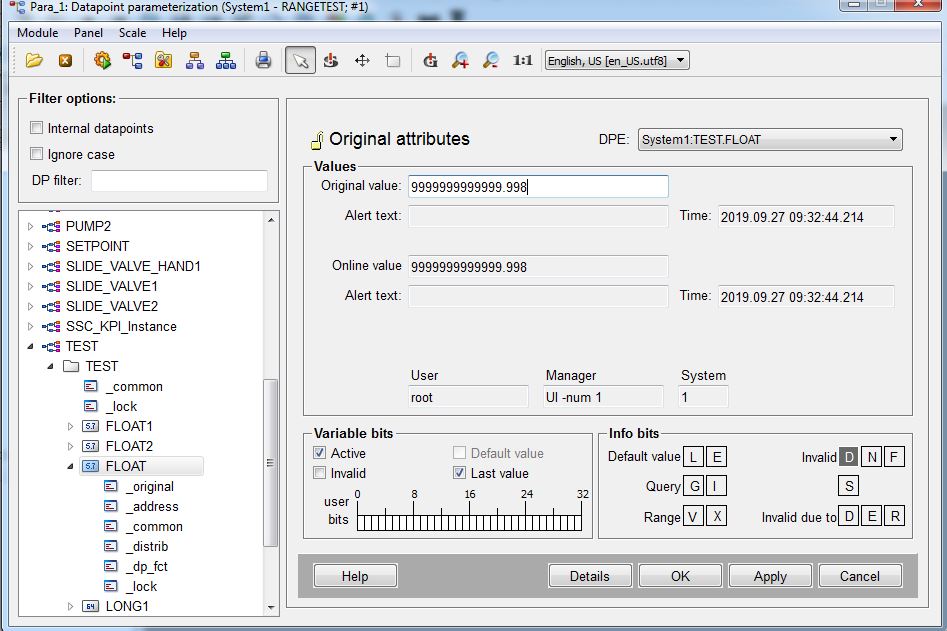Uncheck the Active variable bit
The width and height of the screenshot is (947, 631).
(320, 454)
